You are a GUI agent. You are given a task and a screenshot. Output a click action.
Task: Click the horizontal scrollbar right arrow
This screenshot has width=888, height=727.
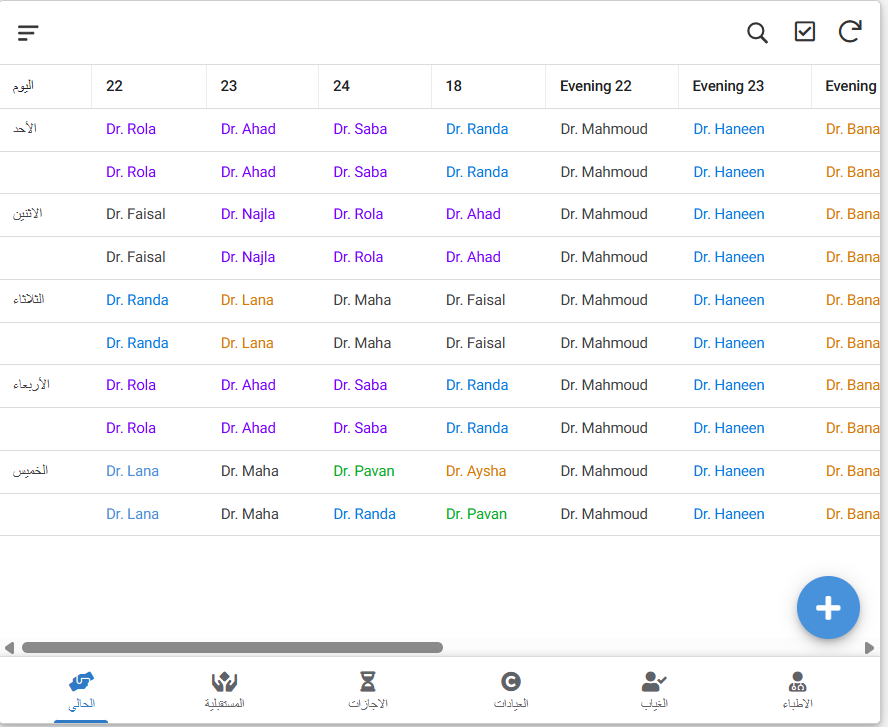pos(870,648)
